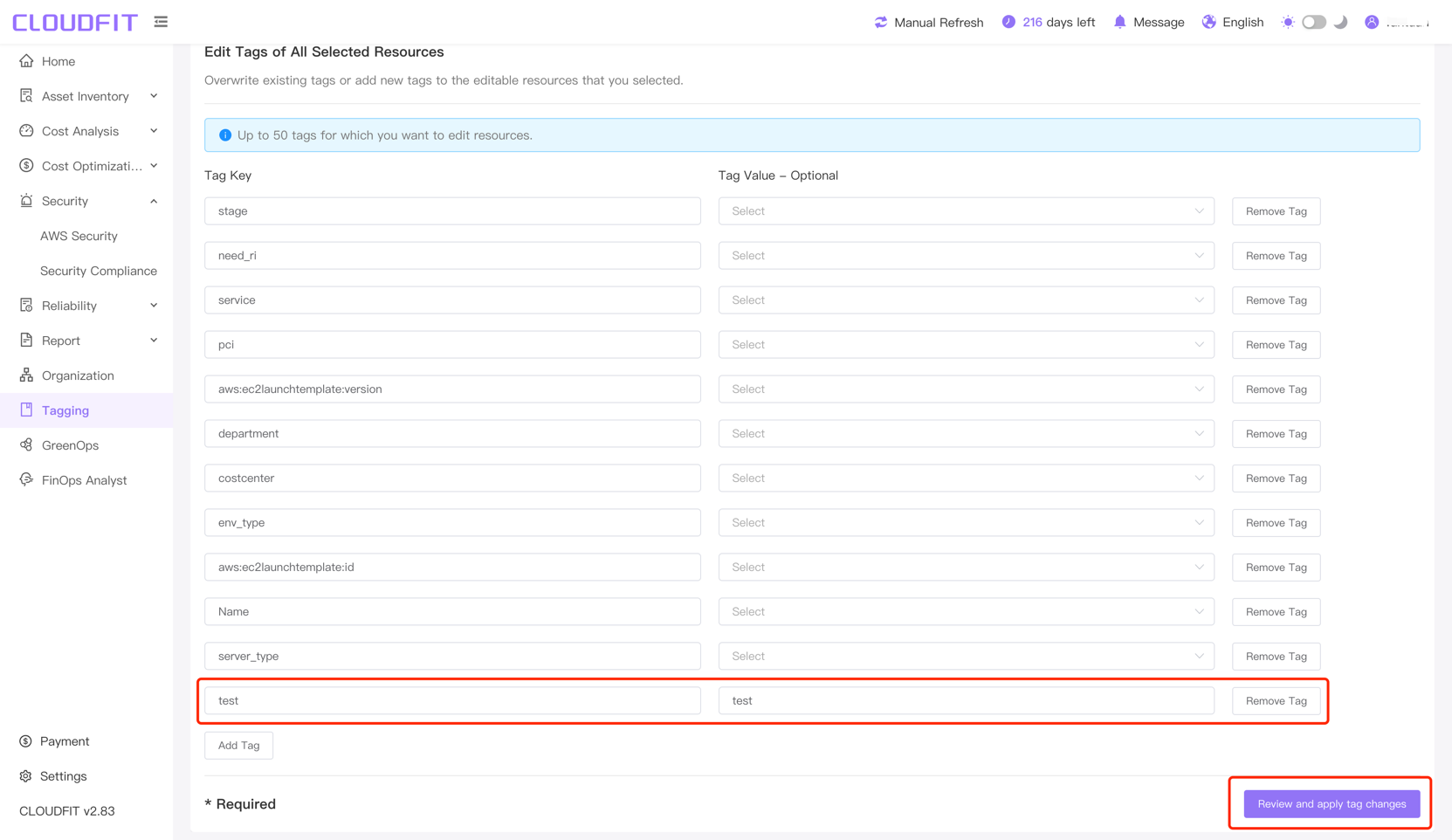Open the GreenOps menu item
The image size is (1452, 840).
click(70, 445)
